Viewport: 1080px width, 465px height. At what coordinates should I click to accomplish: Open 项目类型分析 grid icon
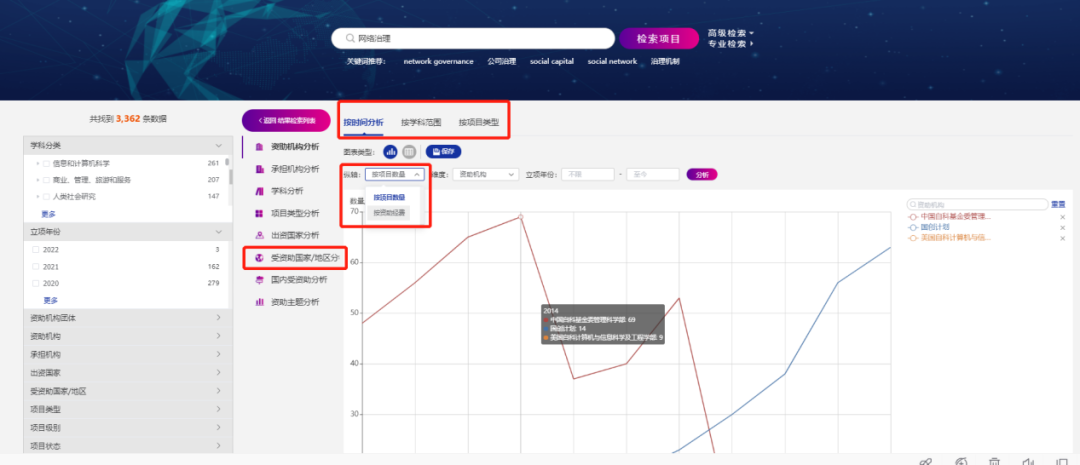pos(259,213)
